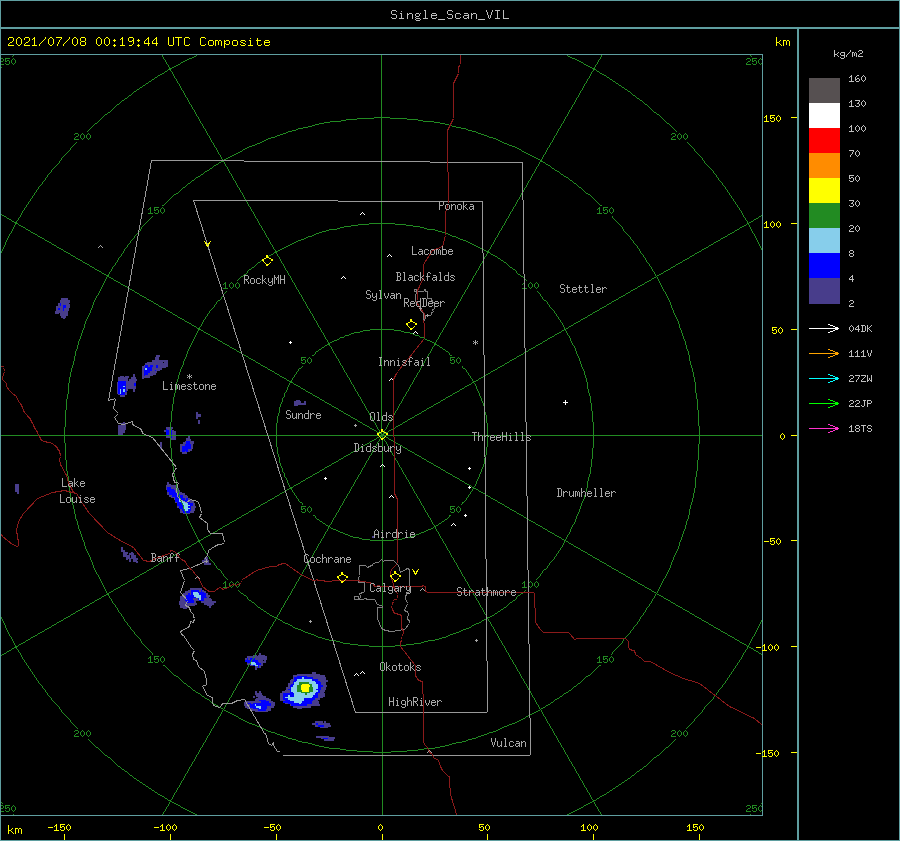
Task: Click the Drumheller town label
Action: coord(585,493)
